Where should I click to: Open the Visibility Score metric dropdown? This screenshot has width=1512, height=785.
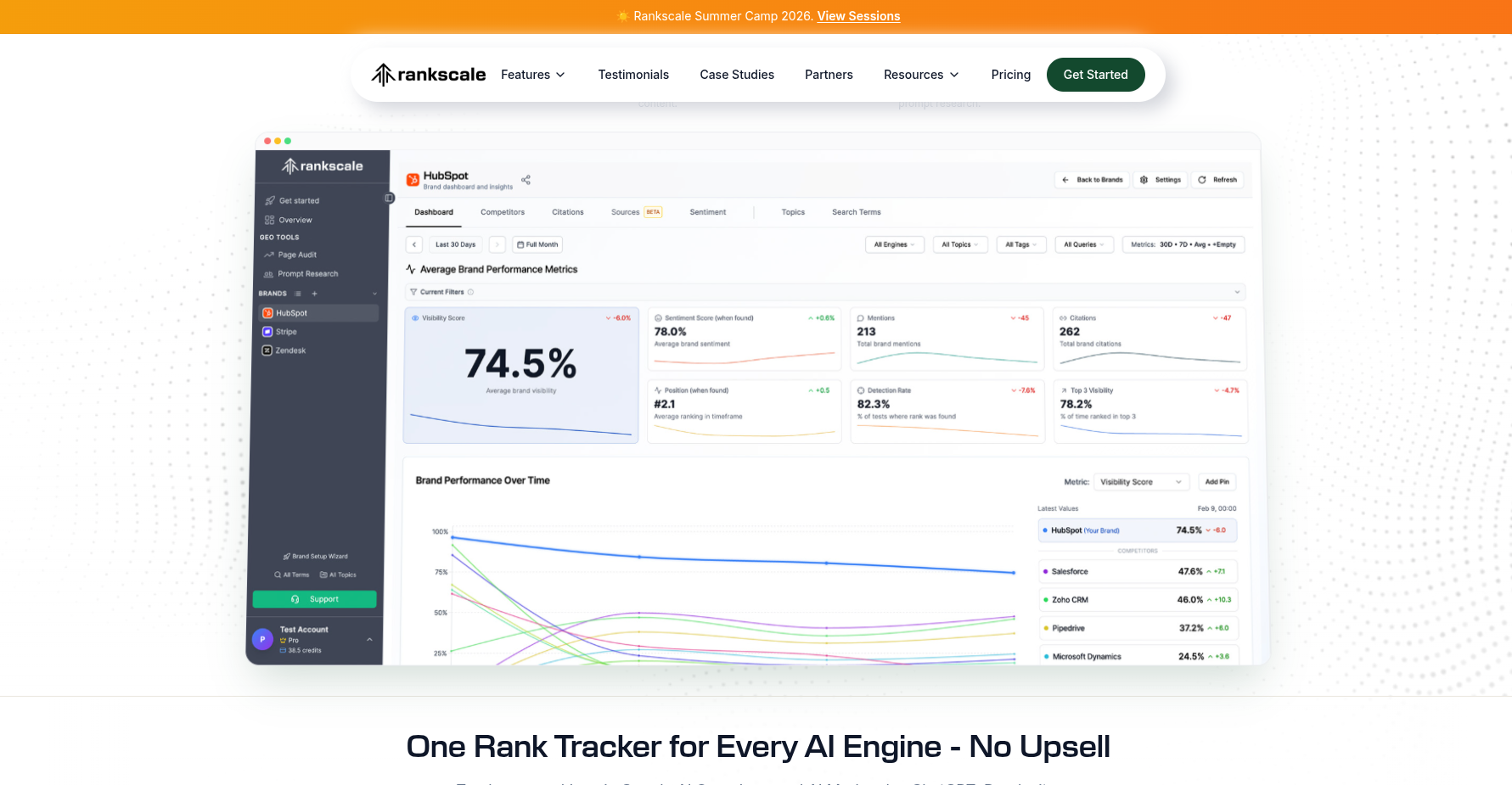[1141, 482]
